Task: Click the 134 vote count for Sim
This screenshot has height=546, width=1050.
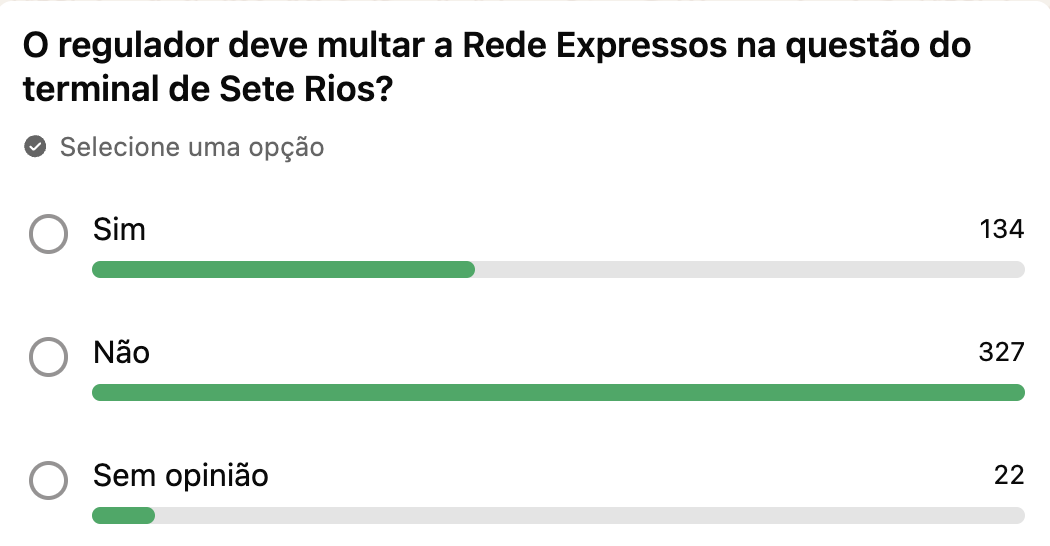Action: click(1002, 230)
